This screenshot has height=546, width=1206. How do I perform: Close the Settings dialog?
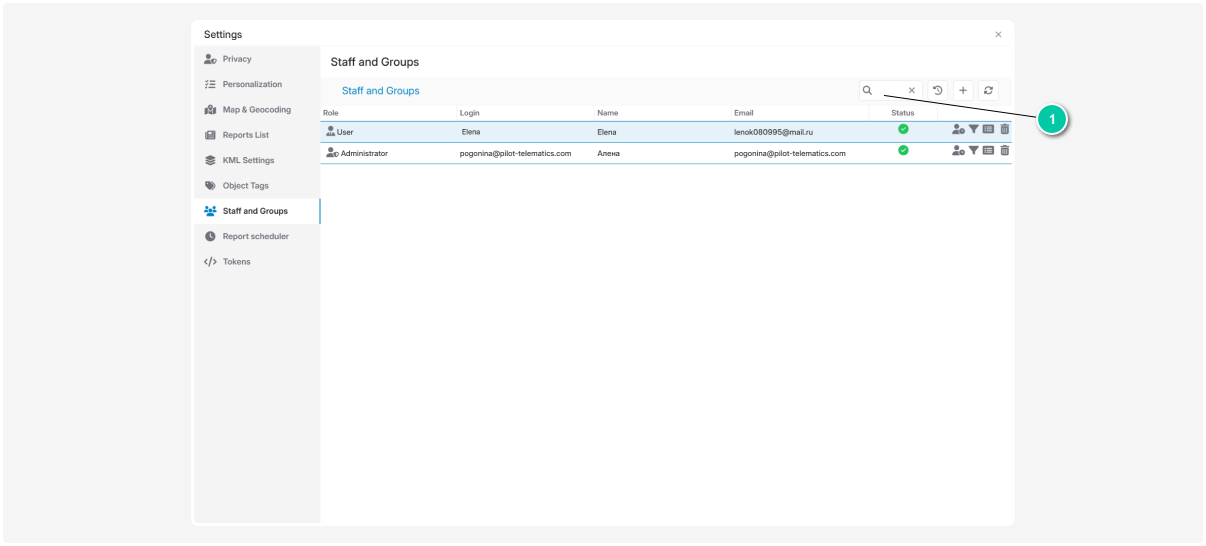point(998,35)
